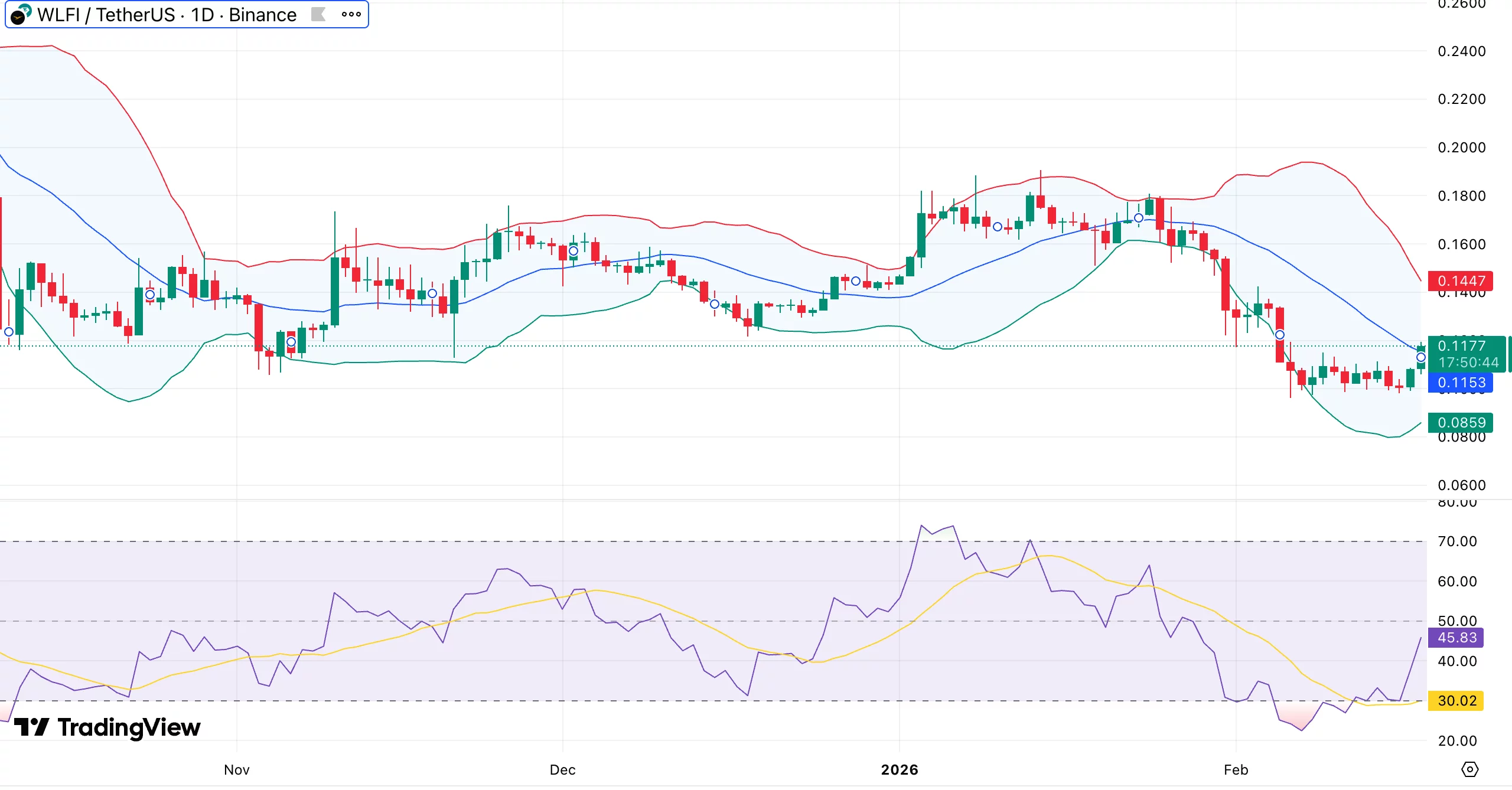Click the Feb label on the time axis

tap(1237, 769)
